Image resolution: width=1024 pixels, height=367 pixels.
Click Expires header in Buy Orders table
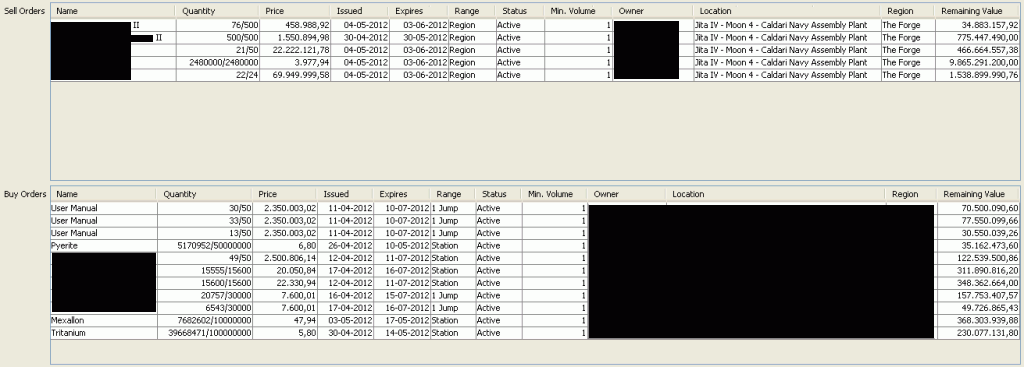click(x=401, y=194)
